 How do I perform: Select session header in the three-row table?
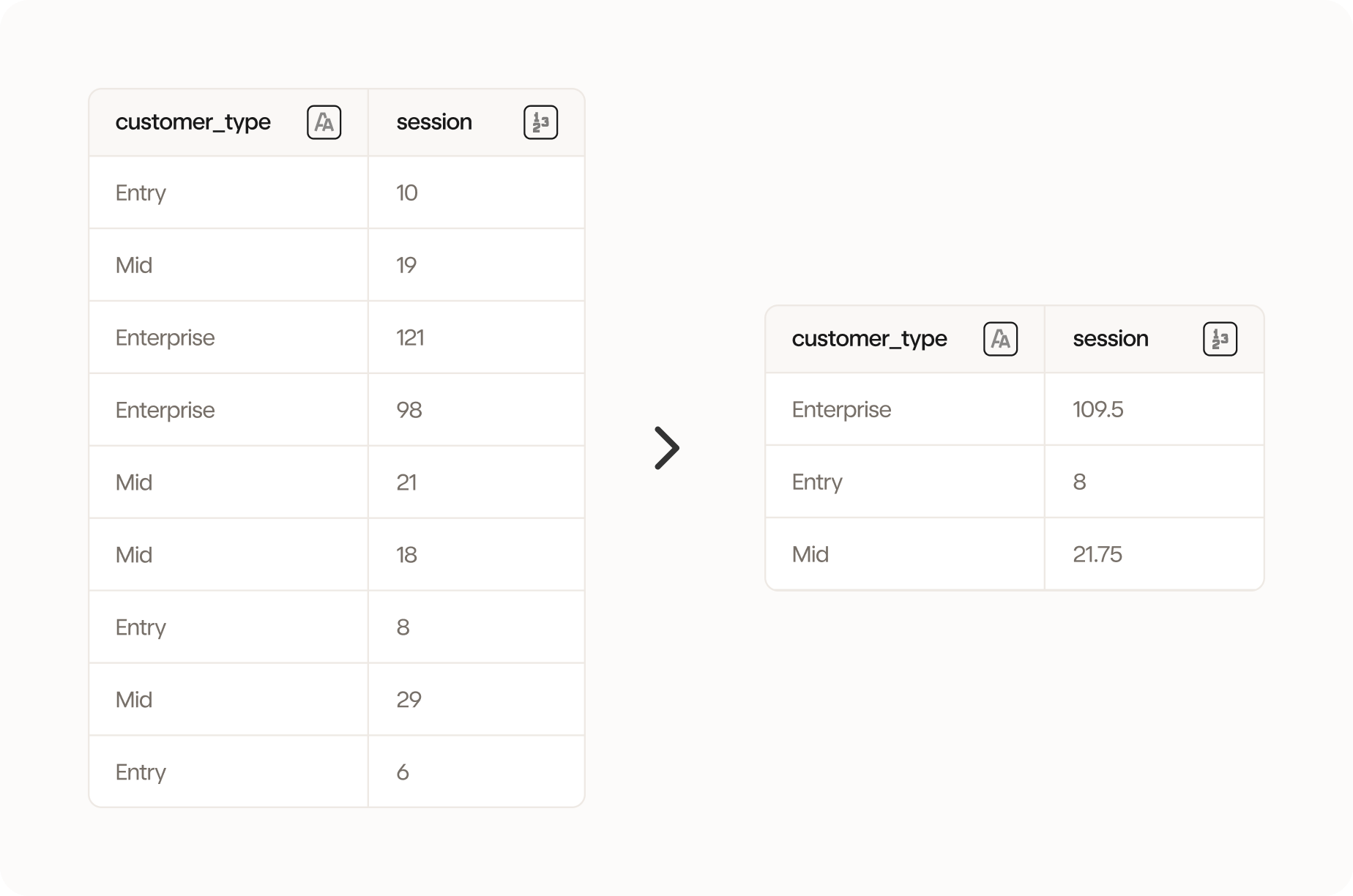(1110, 339)
